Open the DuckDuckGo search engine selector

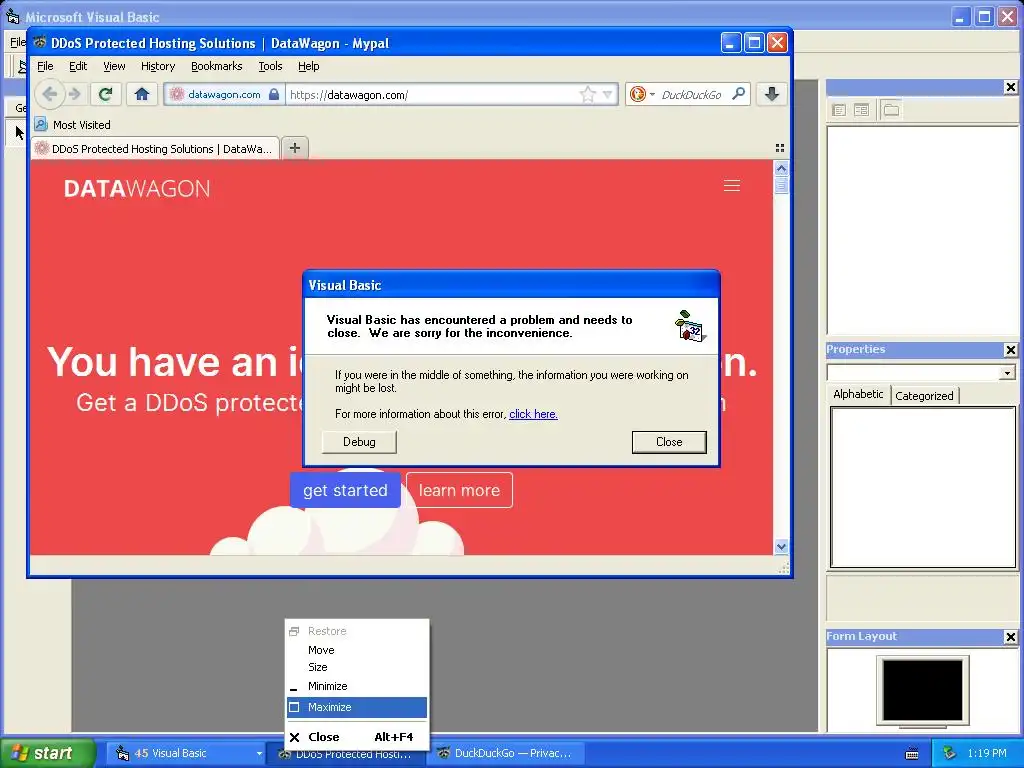pos(642,95)
